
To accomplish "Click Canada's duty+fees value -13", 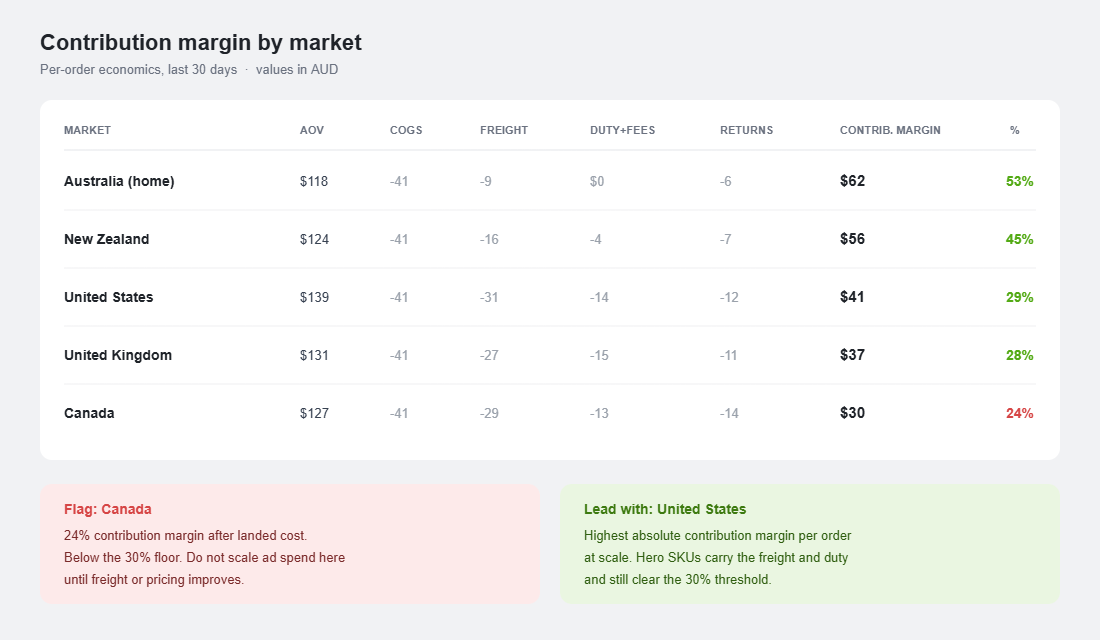I will click(x=599, y=413).
